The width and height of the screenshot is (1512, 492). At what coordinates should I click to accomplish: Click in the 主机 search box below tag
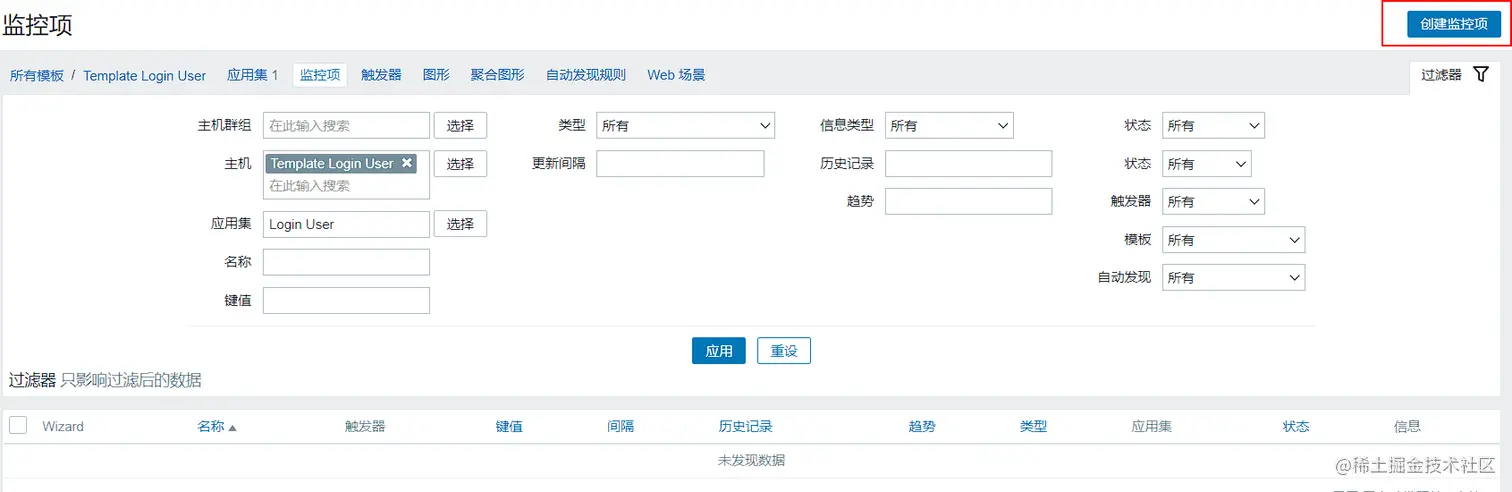click(x=346, y=186)
